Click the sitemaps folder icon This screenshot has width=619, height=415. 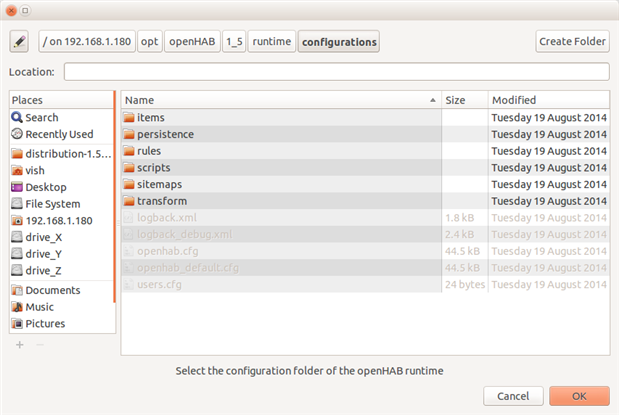129,184
